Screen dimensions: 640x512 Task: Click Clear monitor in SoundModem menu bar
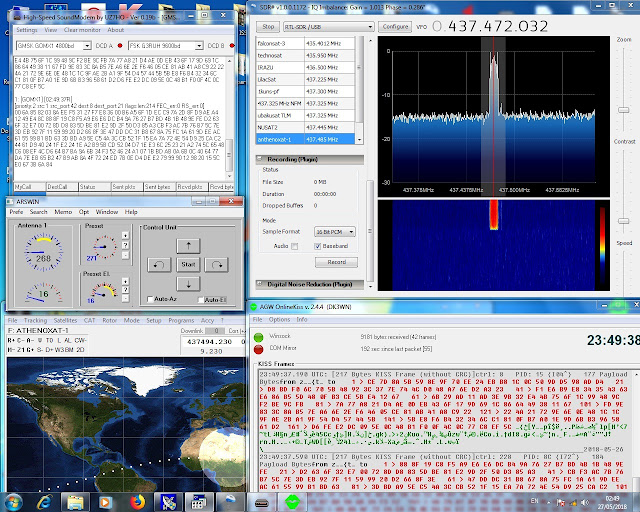click(82, 30)
